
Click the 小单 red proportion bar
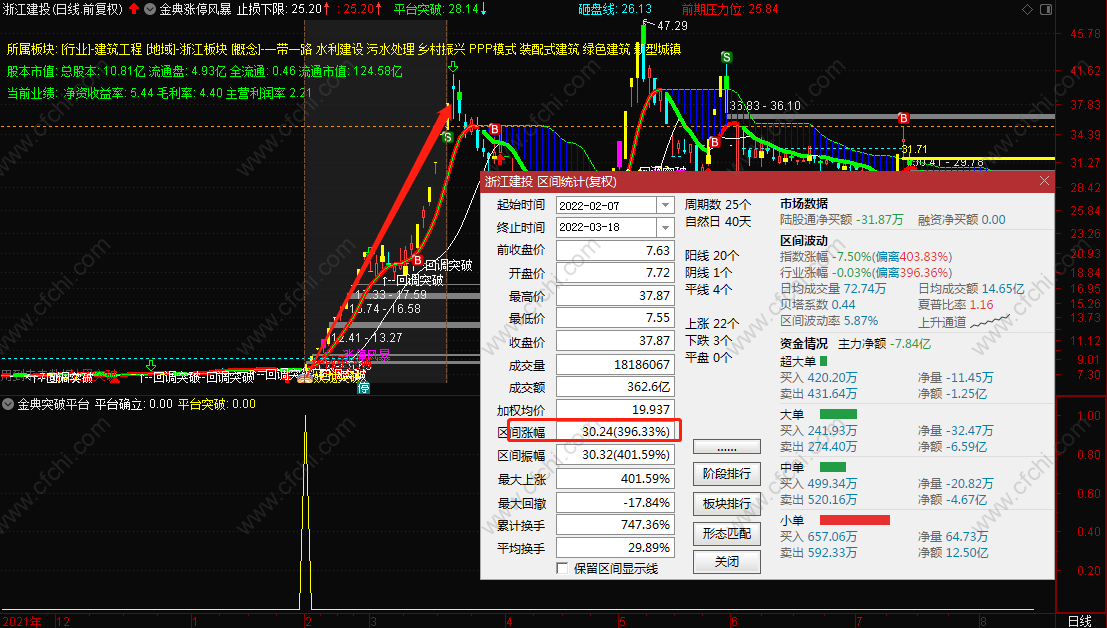pos(855,520)
